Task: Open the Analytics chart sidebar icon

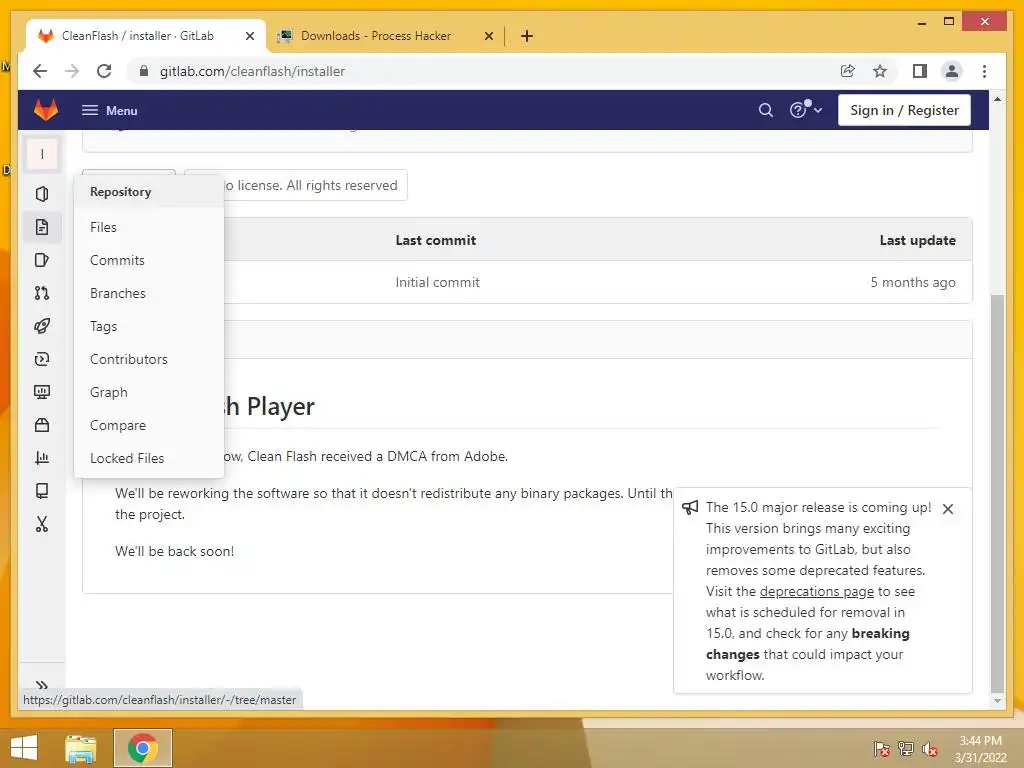Action: 42,458
